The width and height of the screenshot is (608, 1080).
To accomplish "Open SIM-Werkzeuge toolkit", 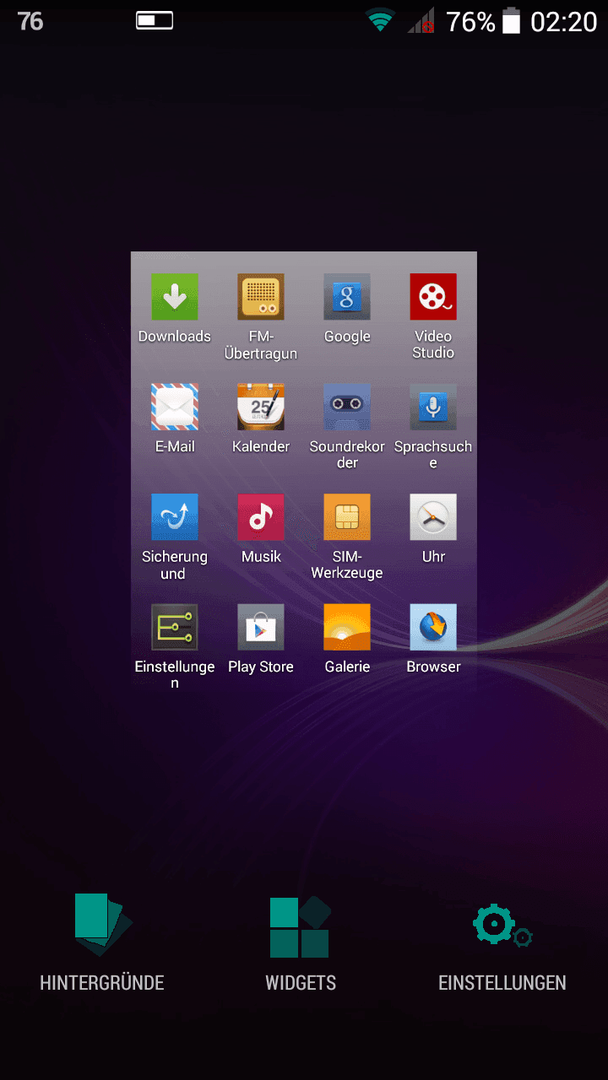I will (x=347, y=517).
